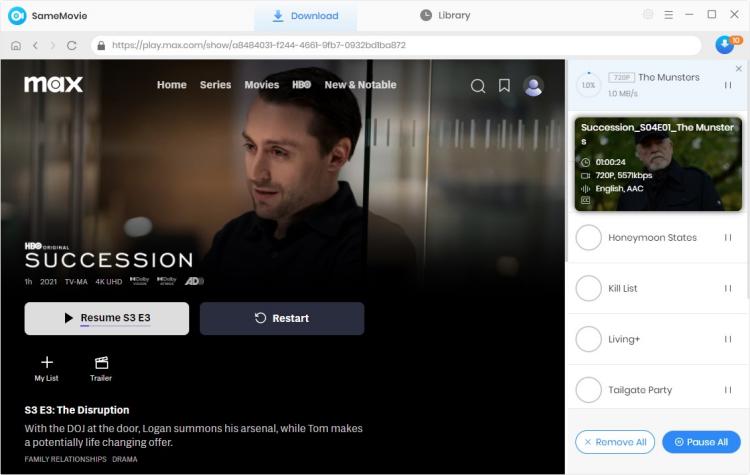750x475 pixels.
Task: Click the Restart button
Action: click(x=282, y=318)
